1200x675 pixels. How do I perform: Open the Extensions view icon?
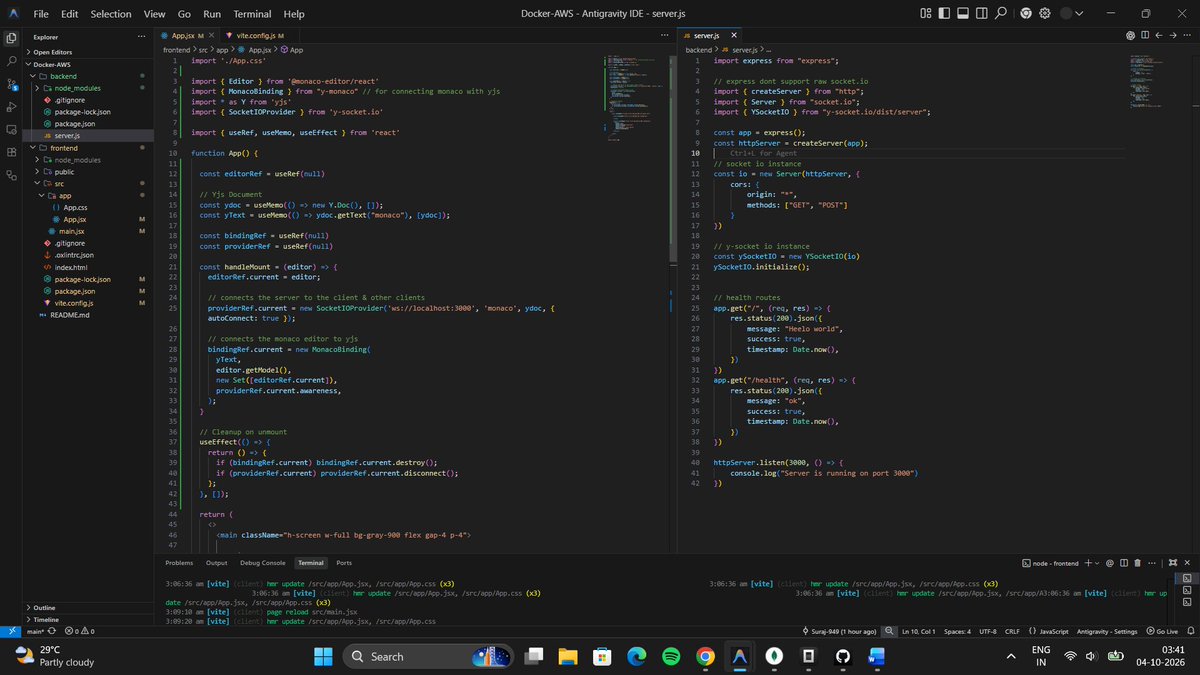pos(11,153)
